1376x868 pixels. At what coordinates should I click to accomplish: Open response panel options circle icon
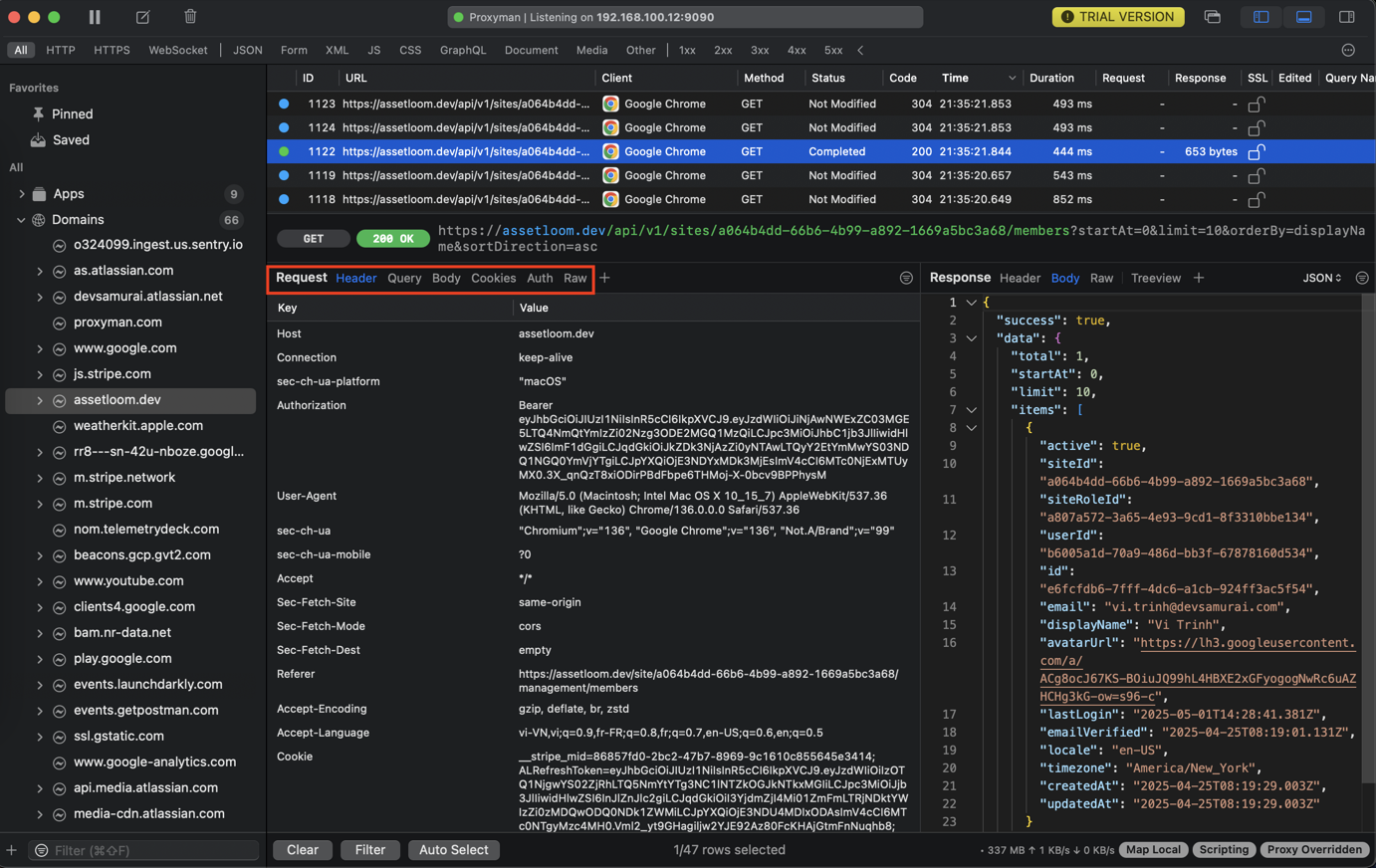click(x=1362, y=279)
